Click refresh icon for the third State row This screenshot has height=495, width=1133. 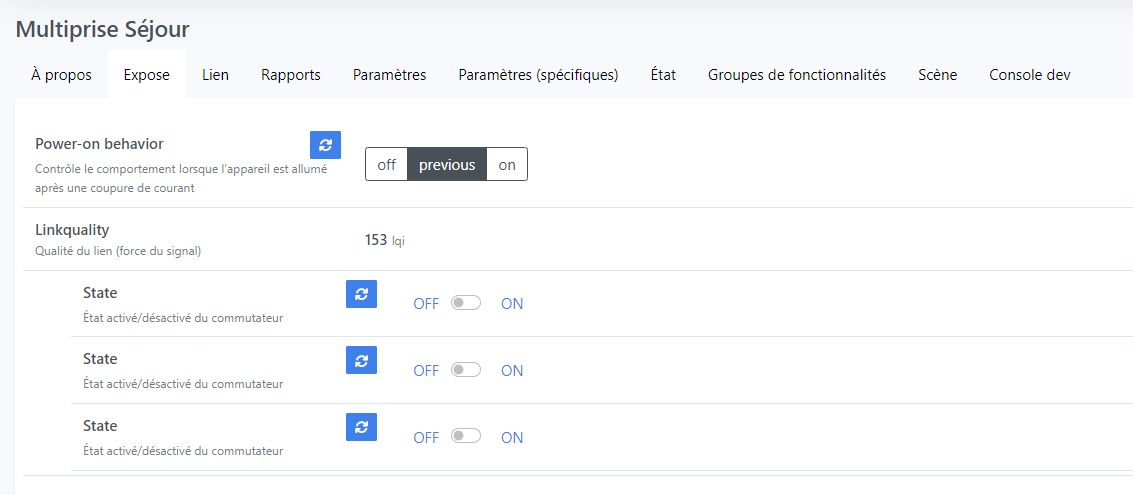tap(361, 428)
